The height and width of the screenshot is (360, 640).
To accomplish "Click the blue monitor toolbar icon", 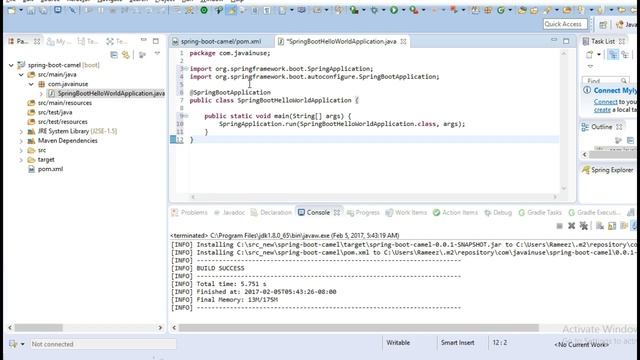I will pos(58,10).
